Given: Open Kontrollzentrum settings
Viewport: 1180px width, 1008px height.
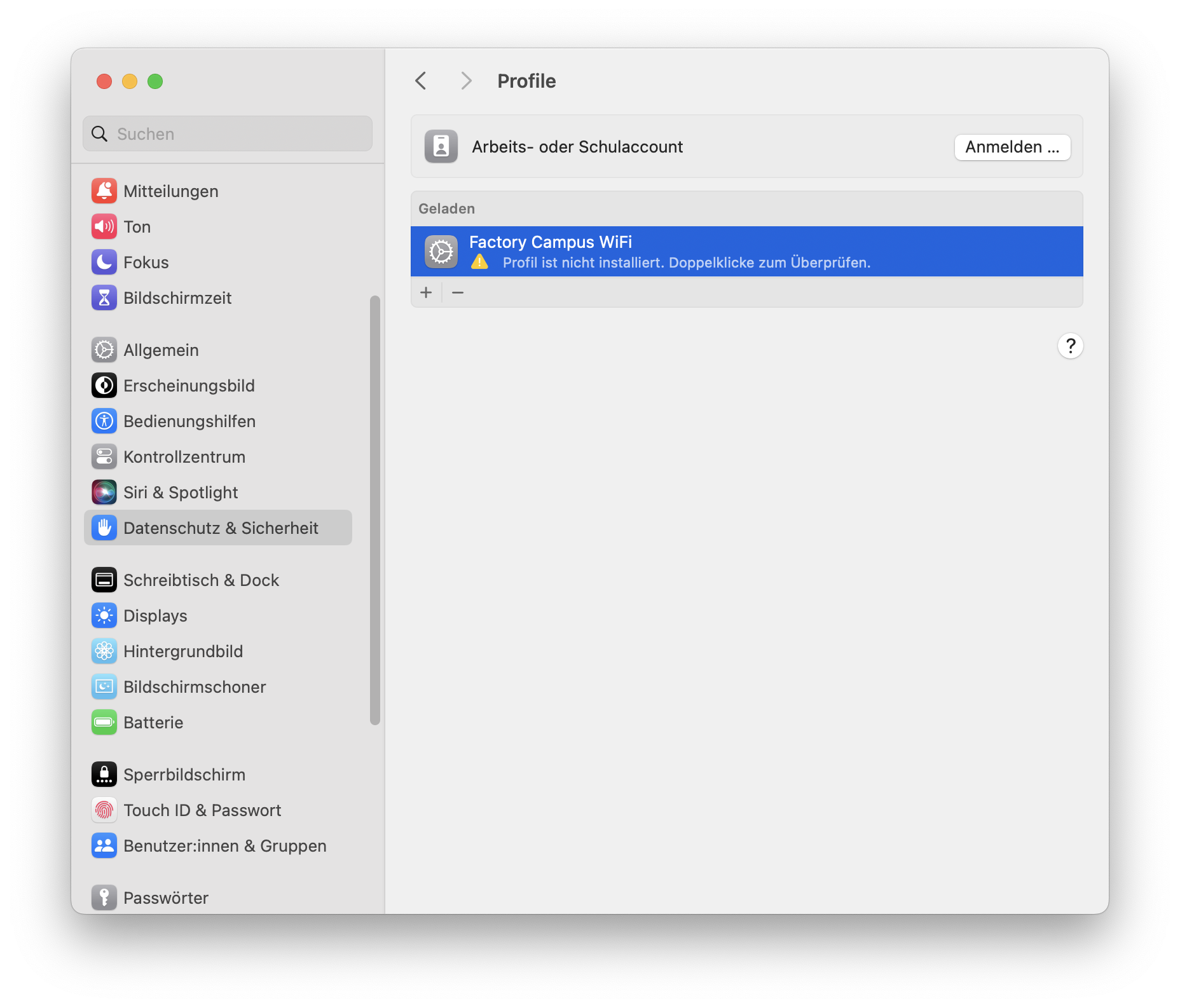Looking at the screenshot, I should pos(184,456).
